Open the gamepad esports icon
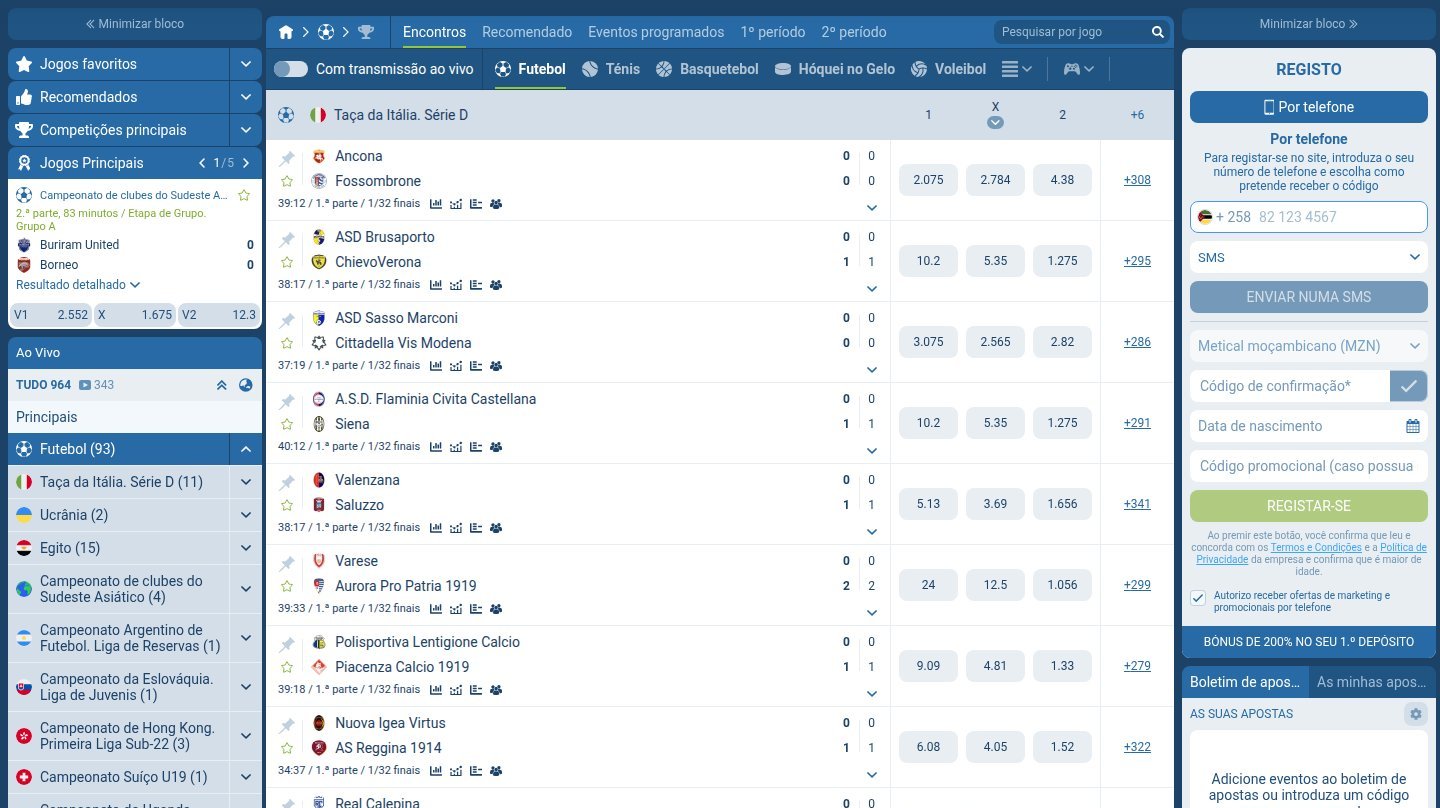Screen dimensions: 1440x808 tap(1071, 69)
